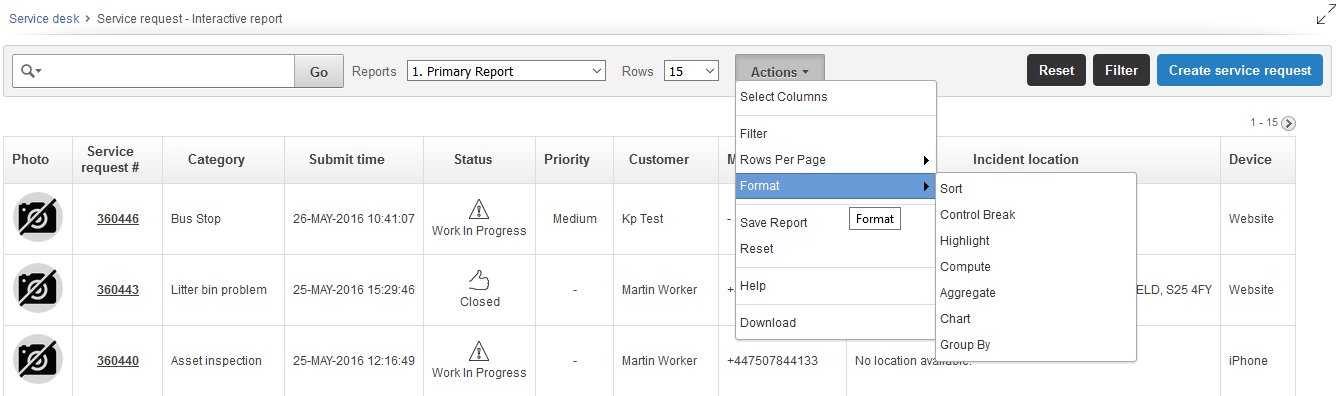Click submit time 26-MAY-2016 10:41:07

[353, 219]
